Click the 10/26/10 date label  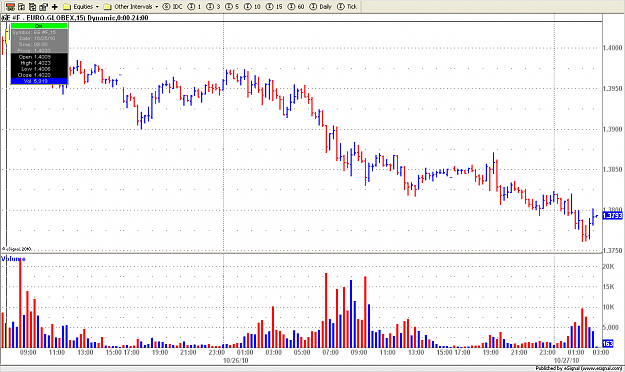236,360
